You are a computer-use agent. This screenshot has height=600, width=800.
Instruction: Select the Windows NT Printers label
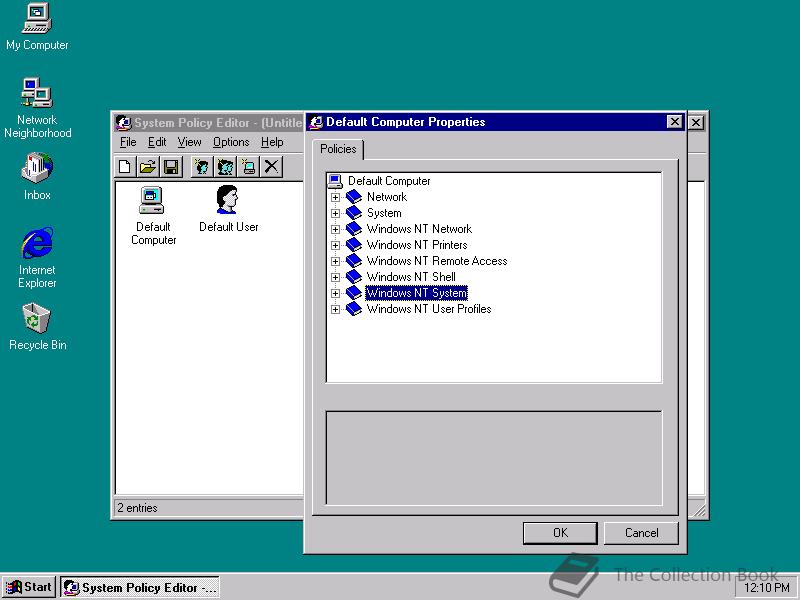[x=417, y=245]
